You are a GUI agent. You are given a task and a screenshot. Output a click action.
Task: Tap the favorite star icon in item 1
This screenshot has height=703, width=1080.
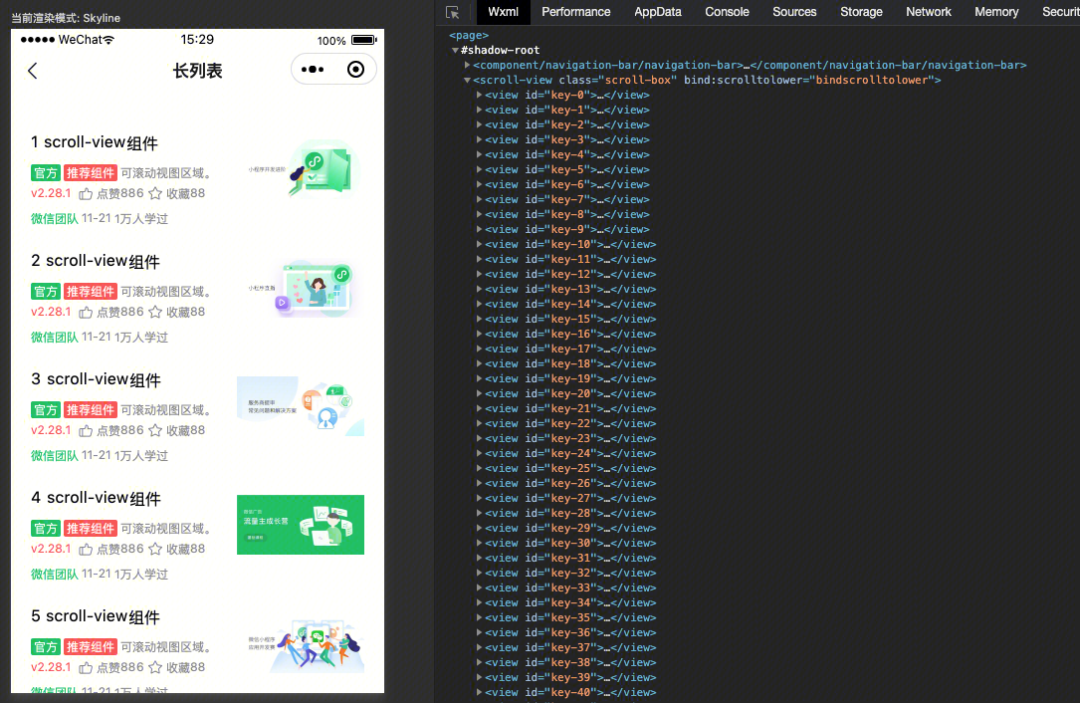pyautogui.click(x=155, y=193)
